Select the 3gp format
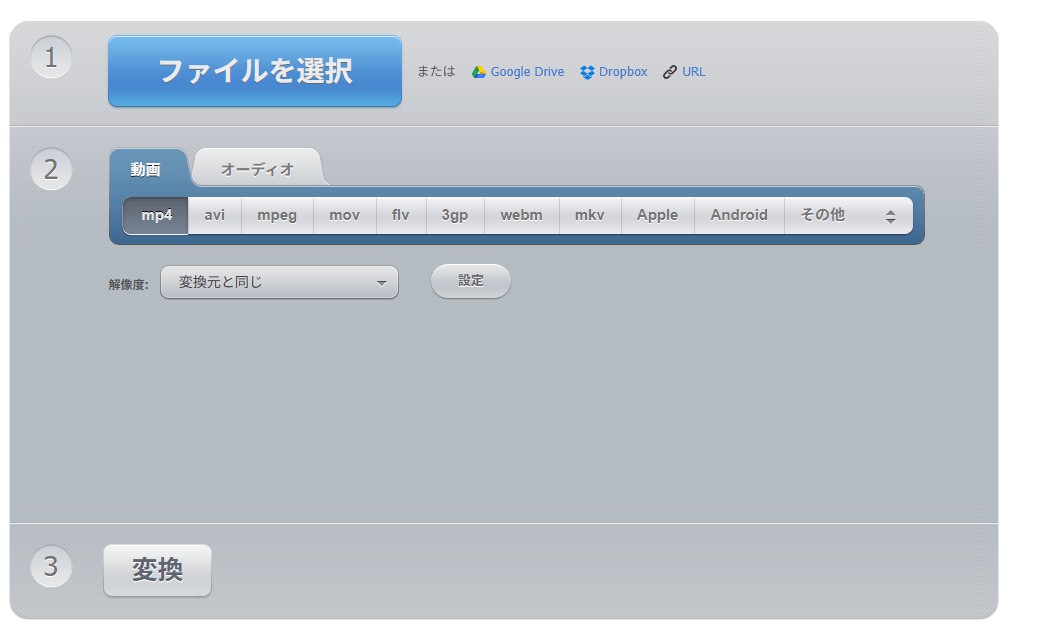Viewport: 1058px width, 641px height. (455, 215)
